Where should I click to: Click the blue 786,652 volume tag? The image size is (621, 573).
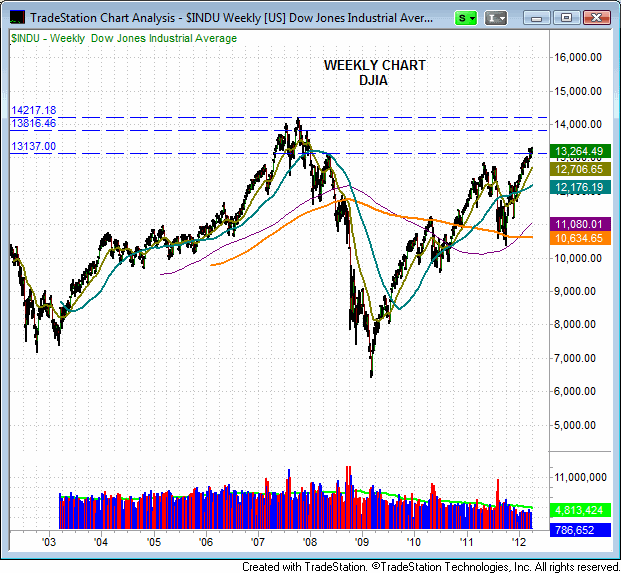click(576, 530)
